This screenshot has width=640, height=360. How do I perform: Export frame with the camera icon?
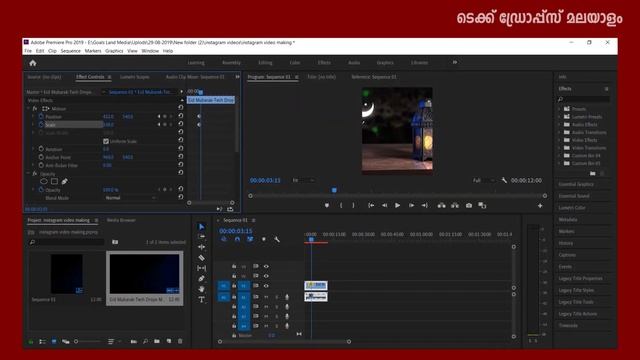469,205
